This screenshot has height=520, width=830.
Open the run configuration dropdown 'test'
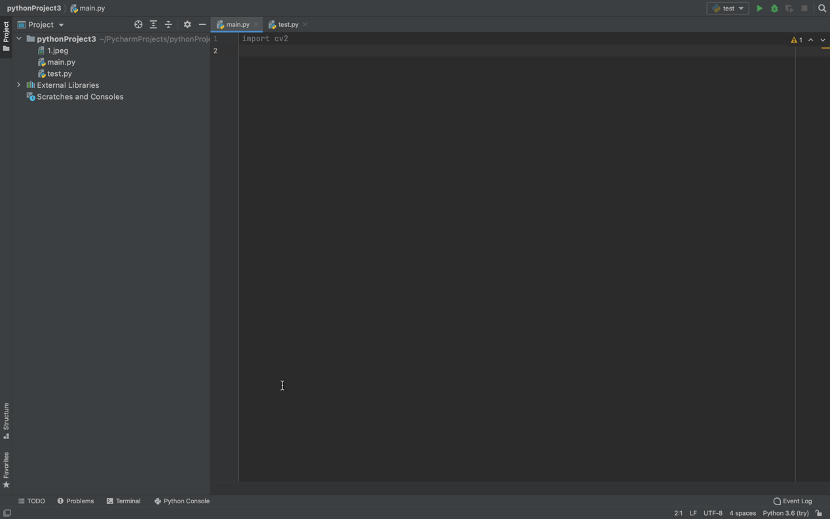pos(728,8)
